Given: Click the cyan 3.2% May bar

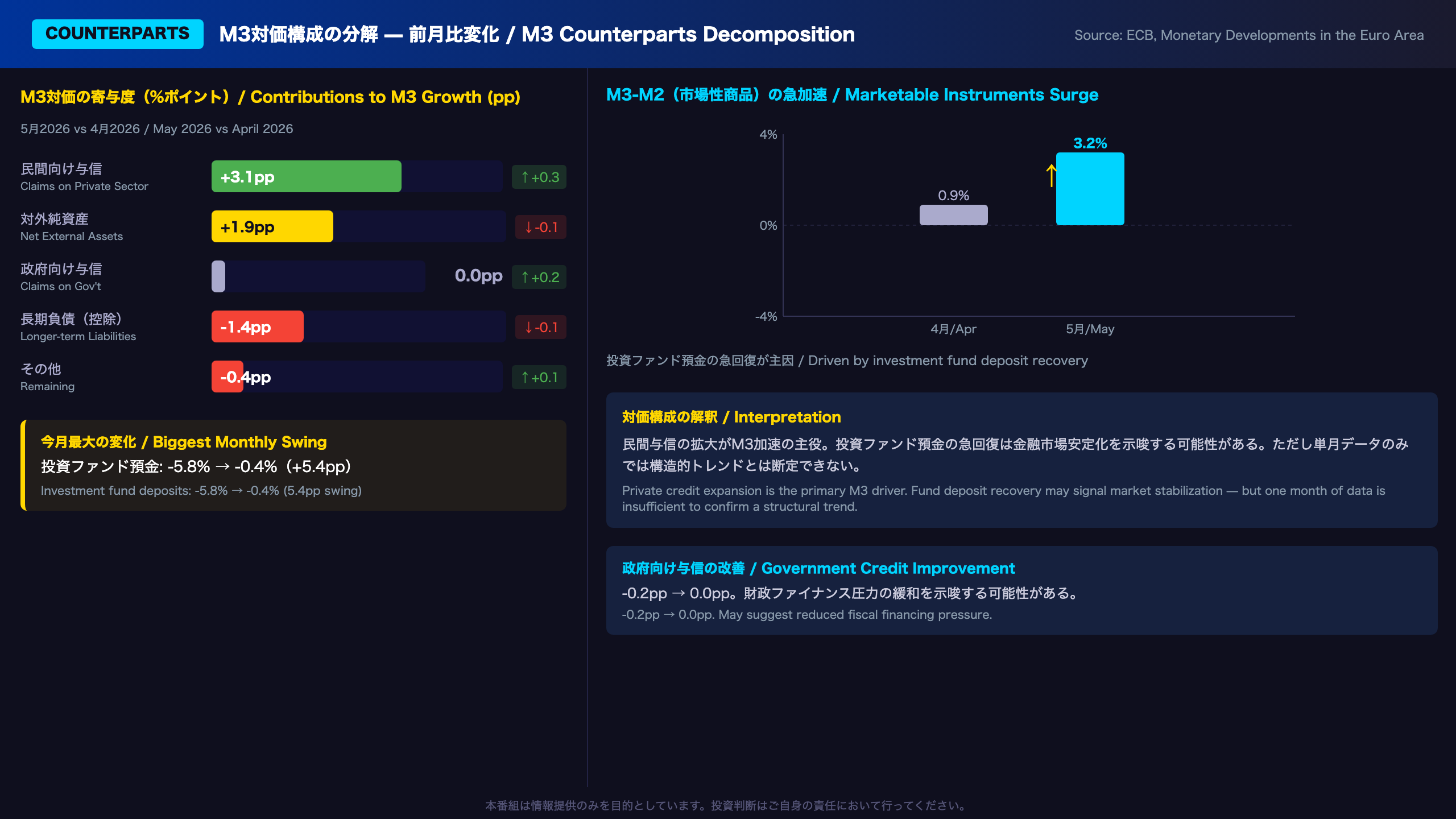Looking at the screenshot, I should (x=1090, y=189).
